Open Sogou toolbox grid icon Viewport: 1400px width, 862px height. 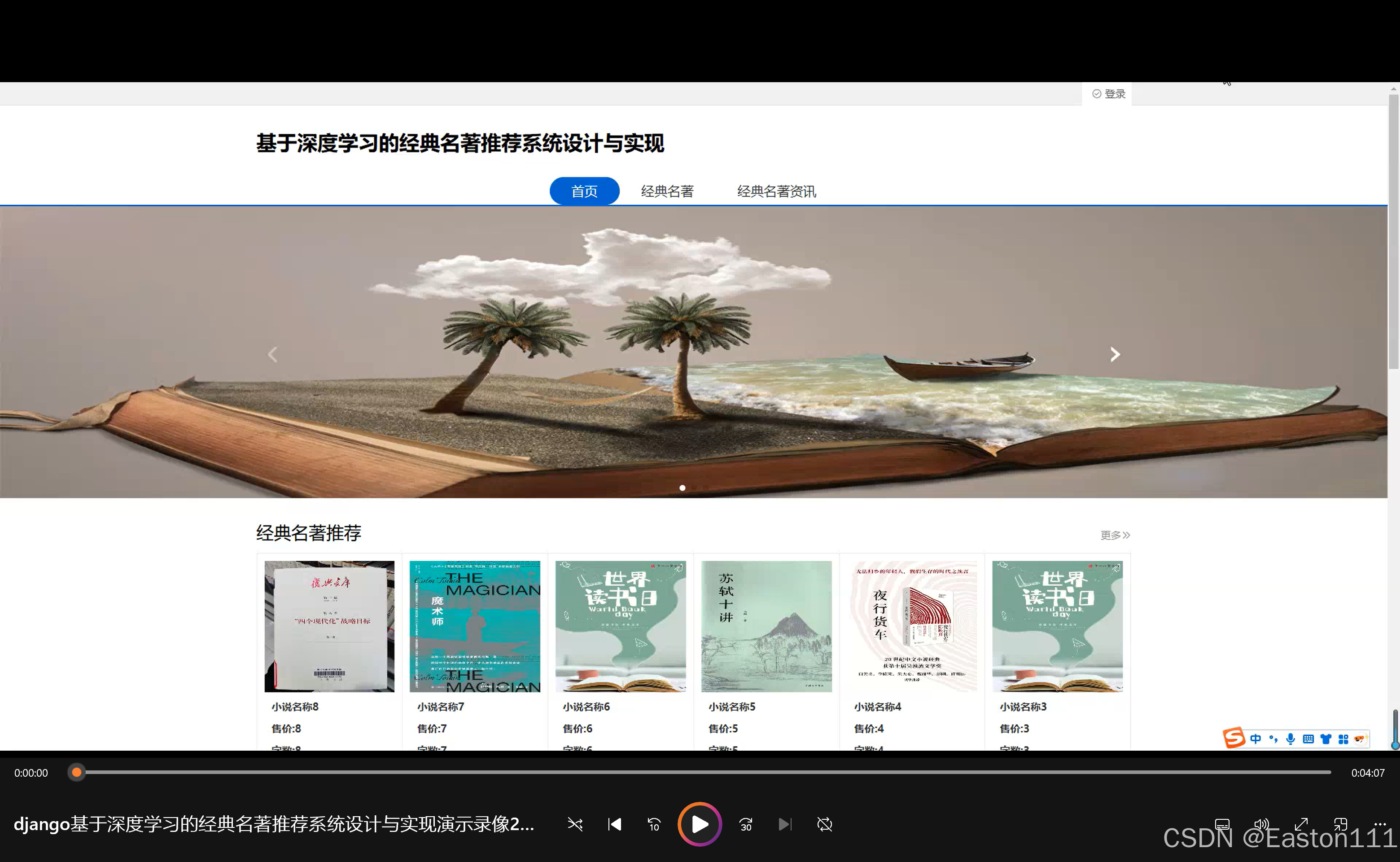point(1343,739)
